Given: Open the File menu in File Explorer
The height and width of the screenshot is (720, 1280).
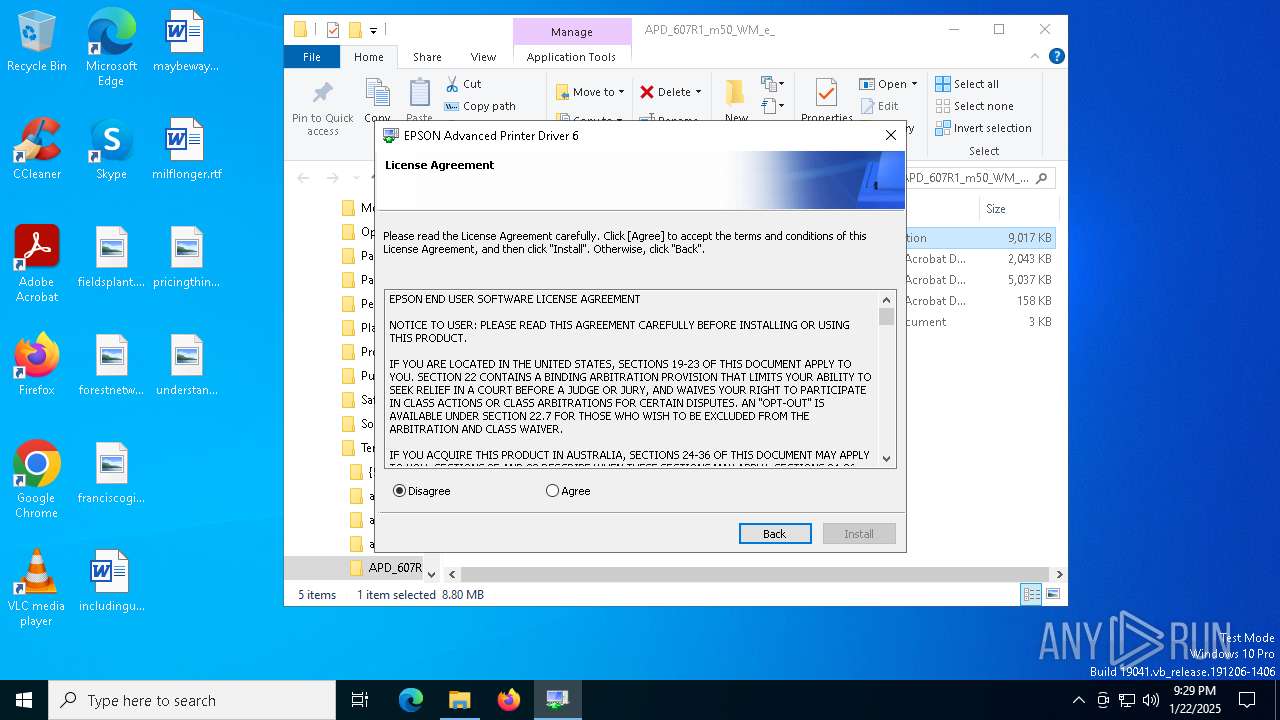Looking at the screenshot, I should tap(312, 57).
